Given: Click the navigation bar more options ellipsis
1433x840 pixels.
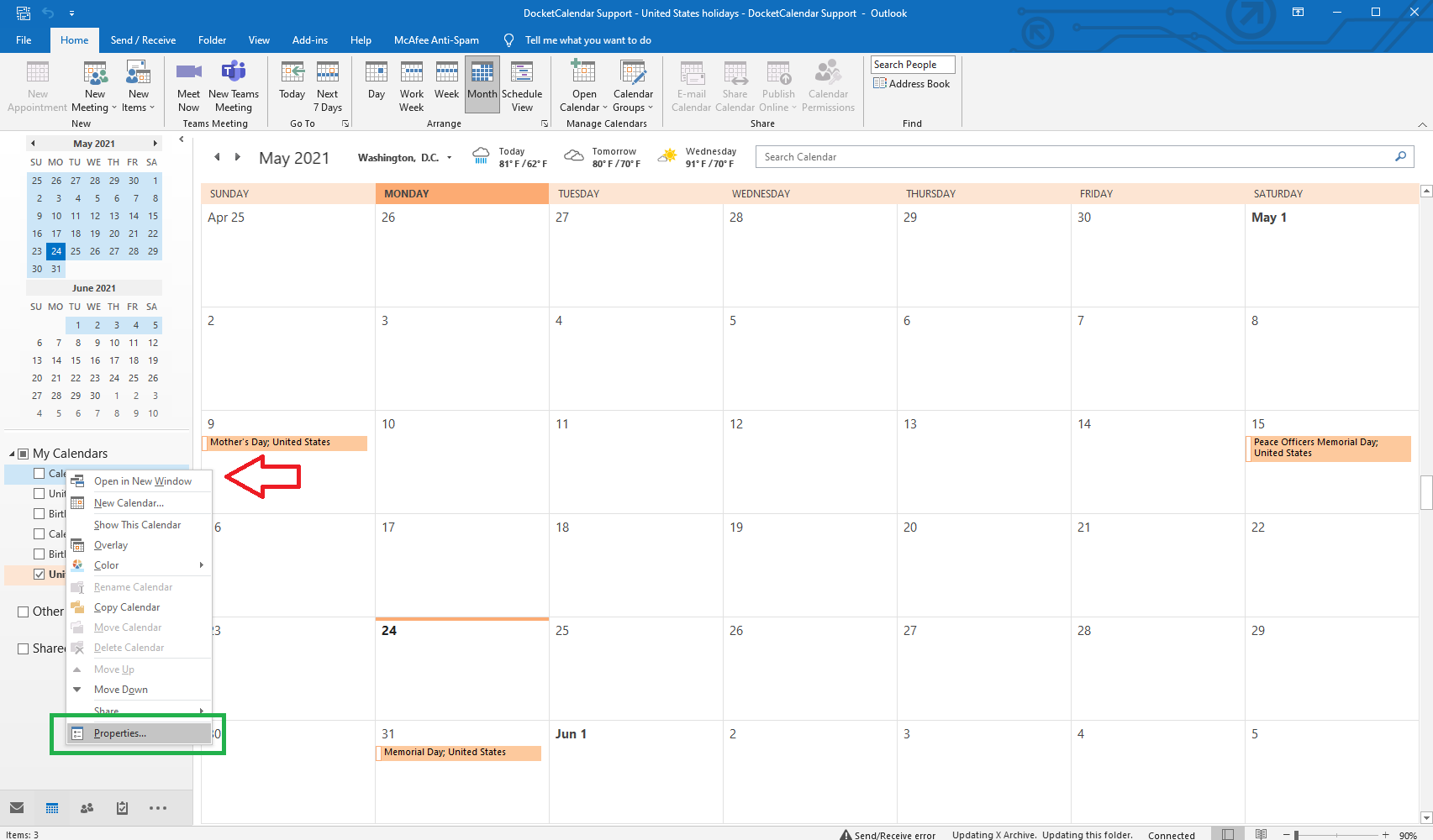Looking at the screenshot, I should [x=158, y=808].
